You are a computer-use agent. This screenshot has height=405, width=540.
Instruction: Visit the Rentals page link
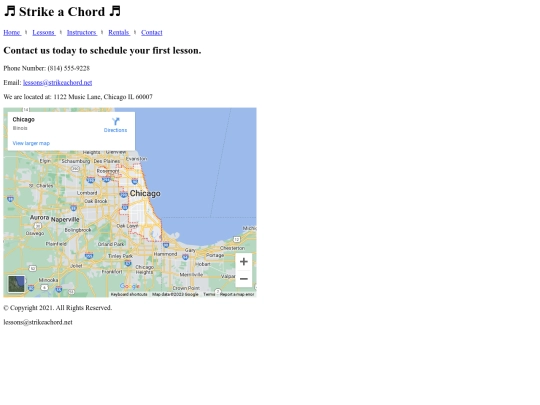pyautogui.click(x=119, y=32)
